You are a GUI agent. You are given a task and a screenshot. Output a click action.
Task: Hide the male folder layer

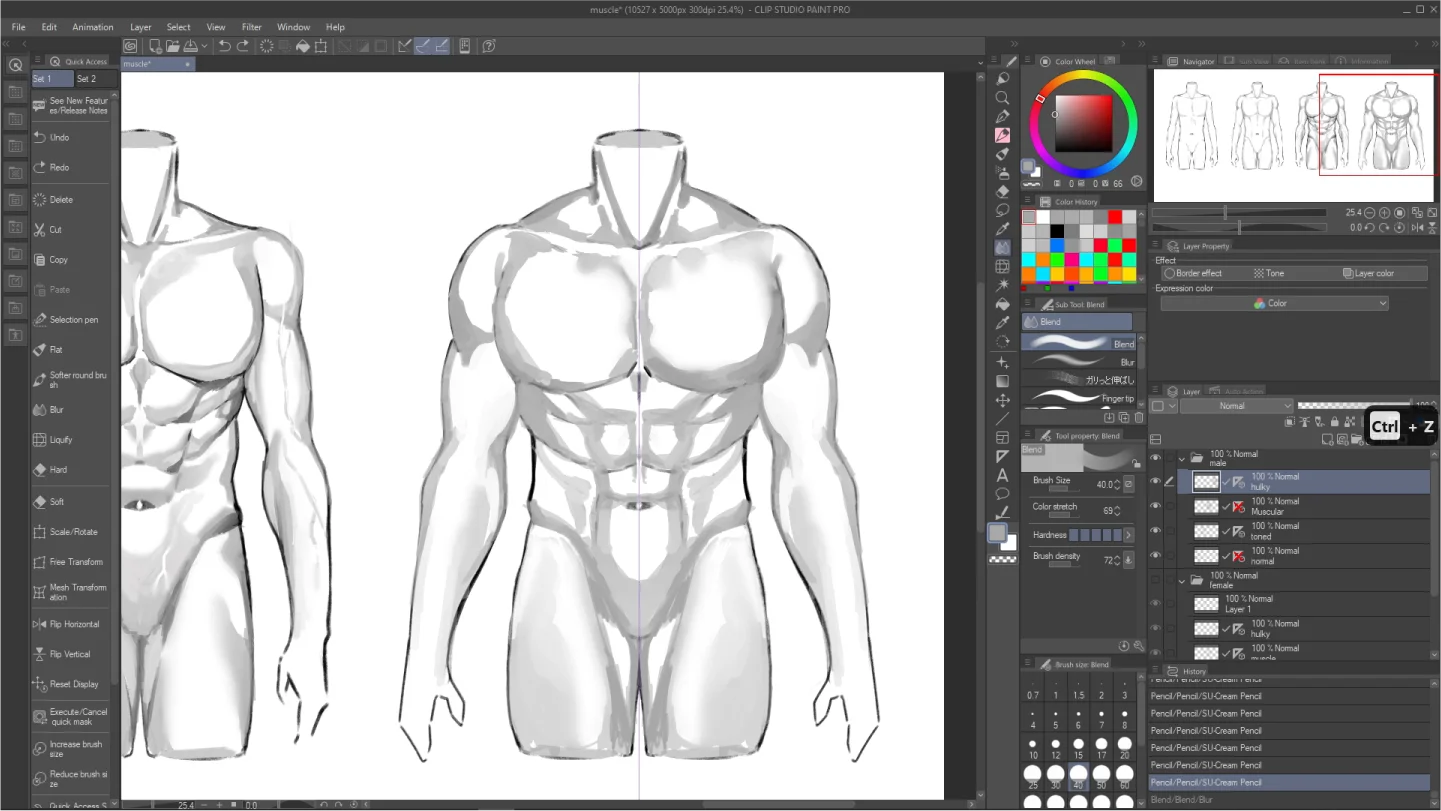tap(1156, 458)
